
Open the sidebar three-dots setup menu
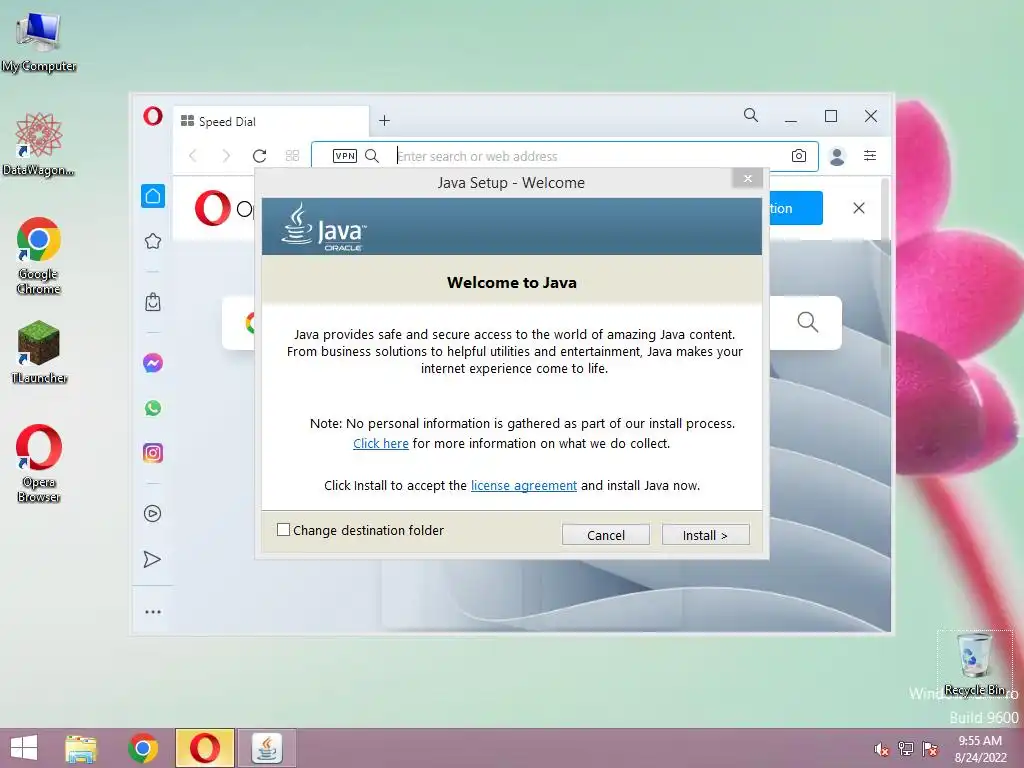[x=153, y=612]
